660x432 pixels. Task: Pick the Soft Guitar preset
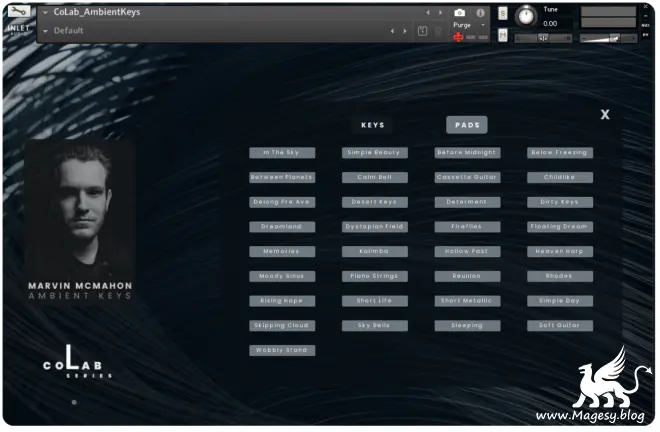(559, 325)
